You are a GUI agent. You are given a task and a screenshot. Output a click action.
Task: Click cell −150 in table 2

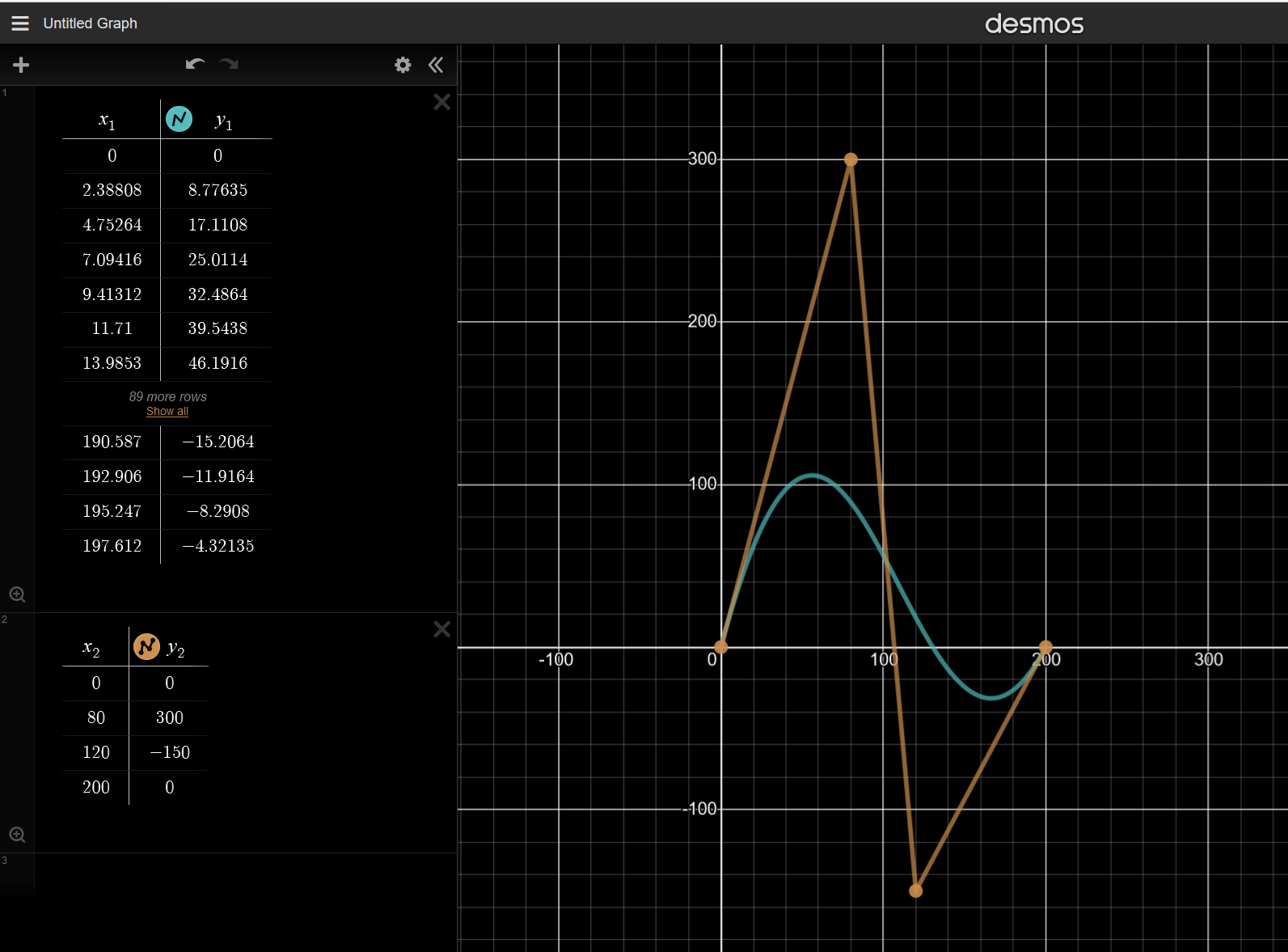point(169,752)
